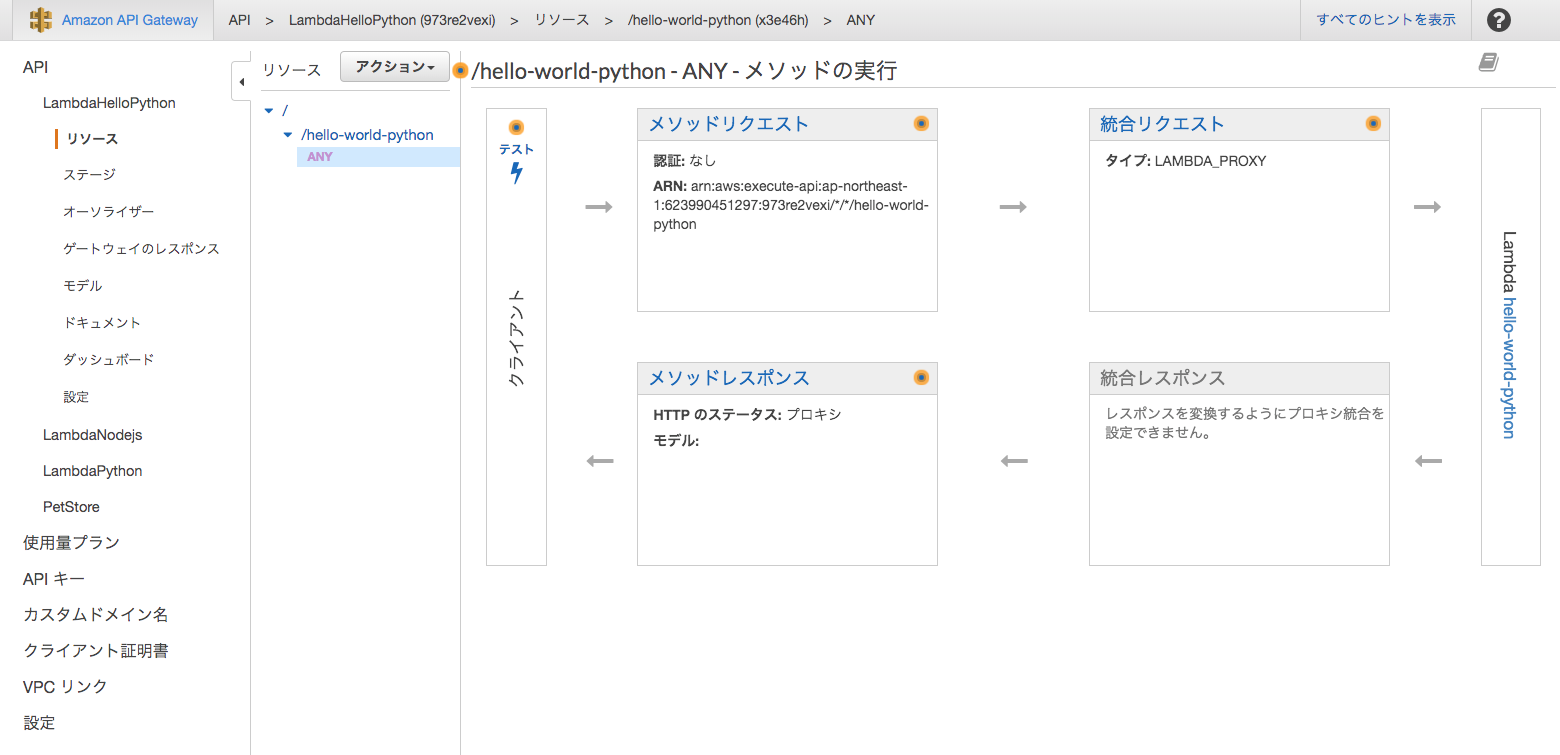The height and width of the screenshot is (755, 1560).
Task: Open ダッシュボード in the sidebar
Action: (108, 360)
